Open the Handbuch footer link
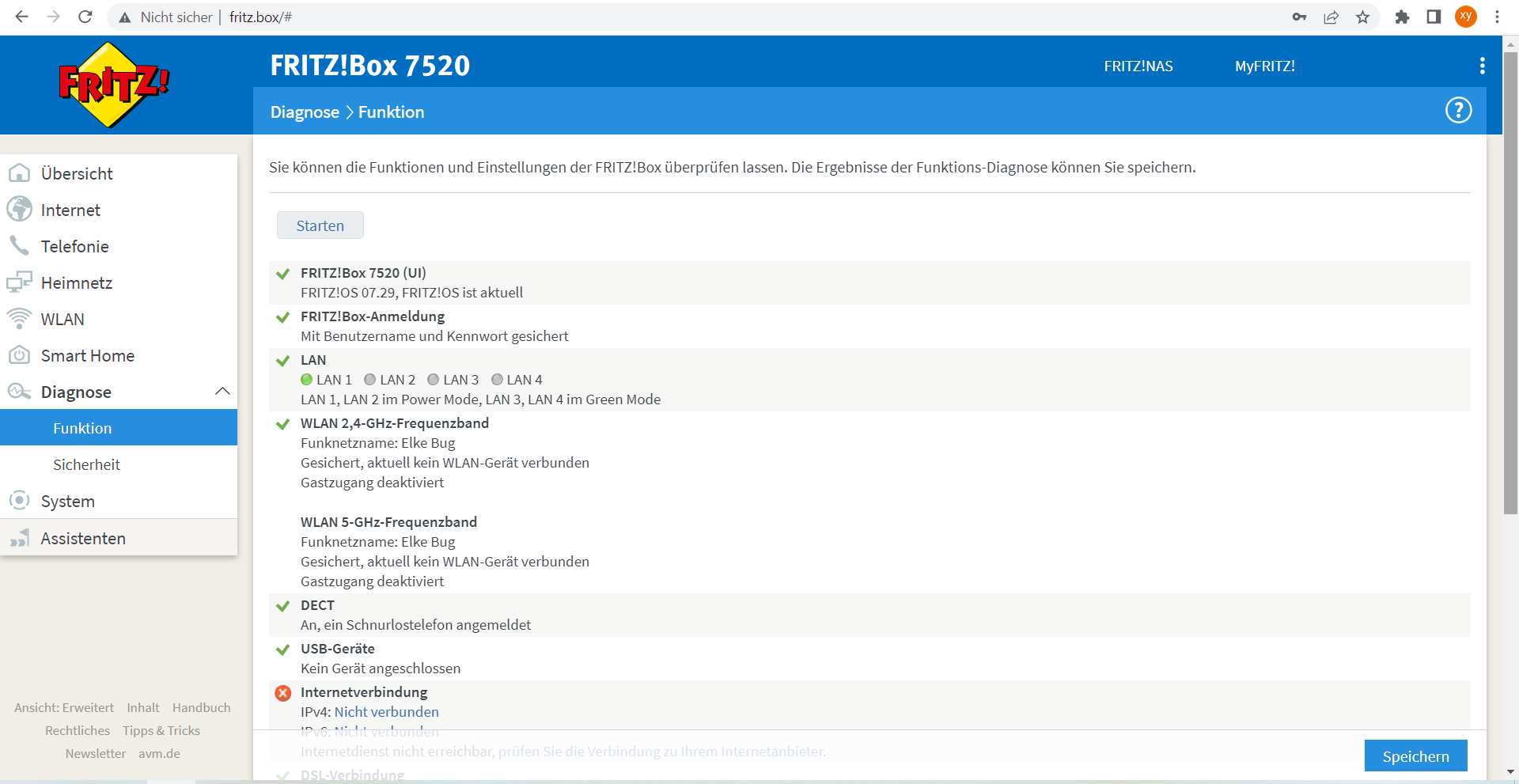Screen dimensions: 1519x784 (202, 708)
